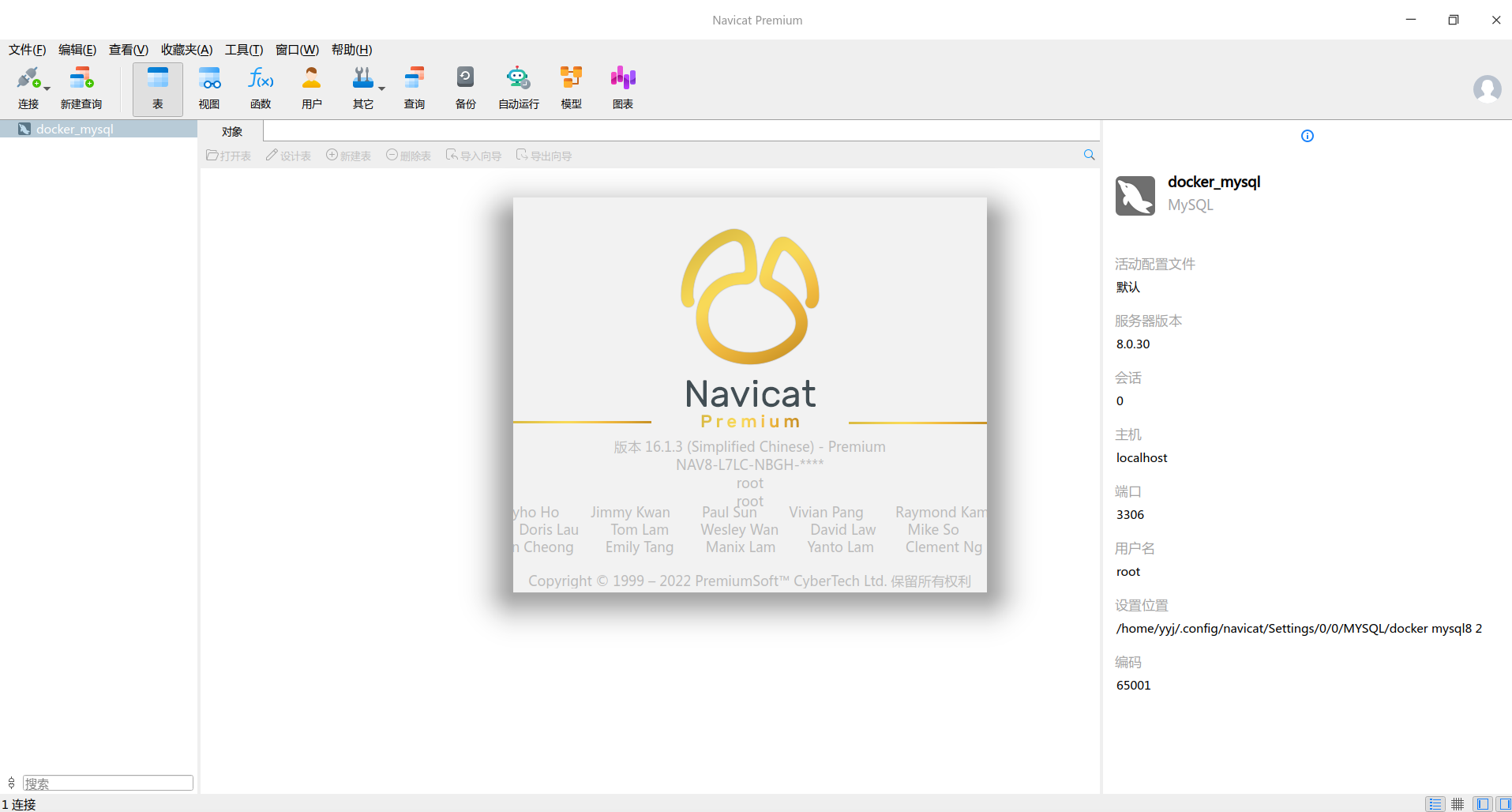The width and height of the screenshot is (1512, 812).
Task: Toggle the left navigation pane
Action: click(x=1483, y=804)
